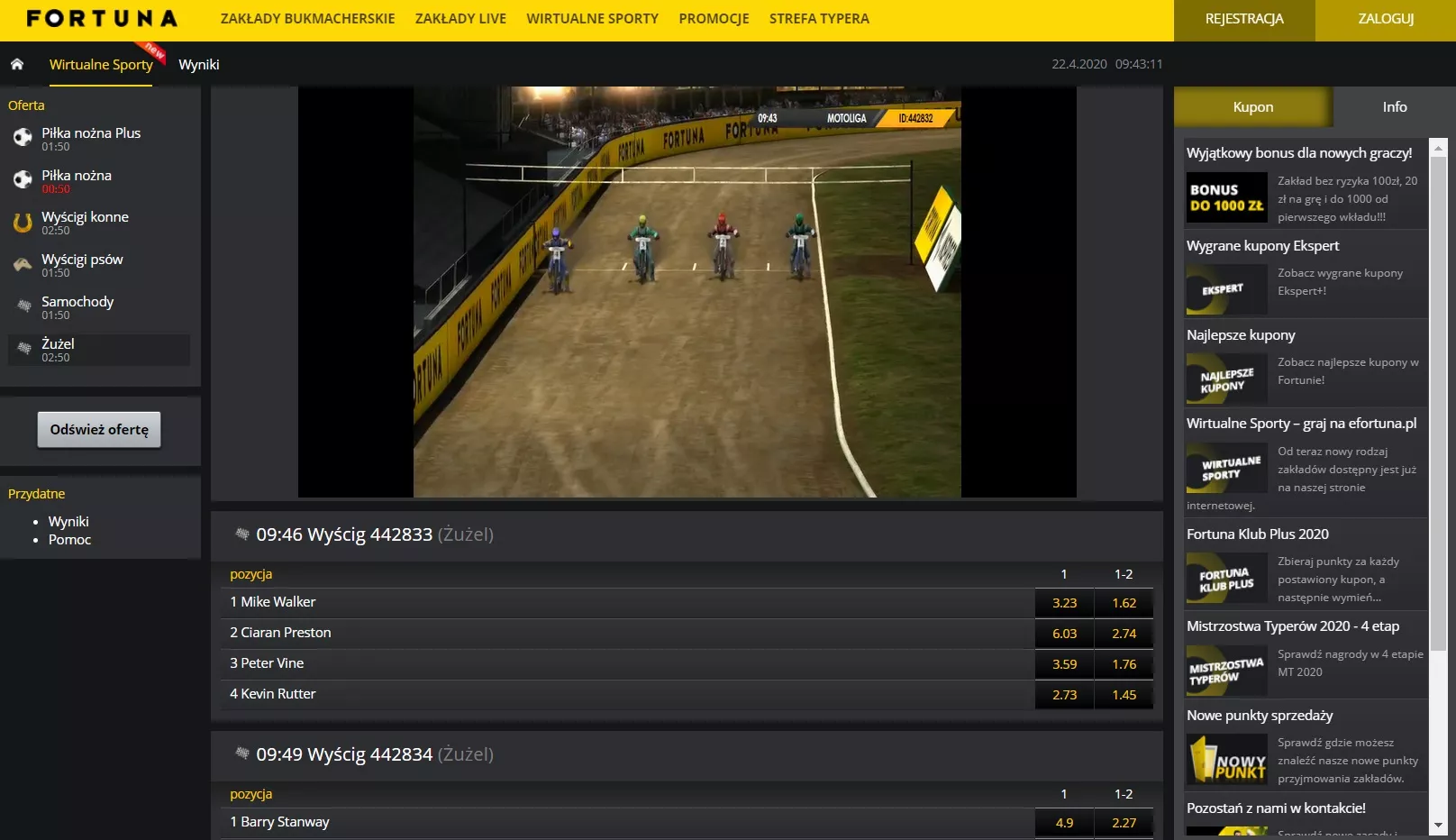Image resolution: width=1456 pixels, height=840 pixels.
Task: Click the Samochody checkered flag icon
Action: tap(24, 306)
